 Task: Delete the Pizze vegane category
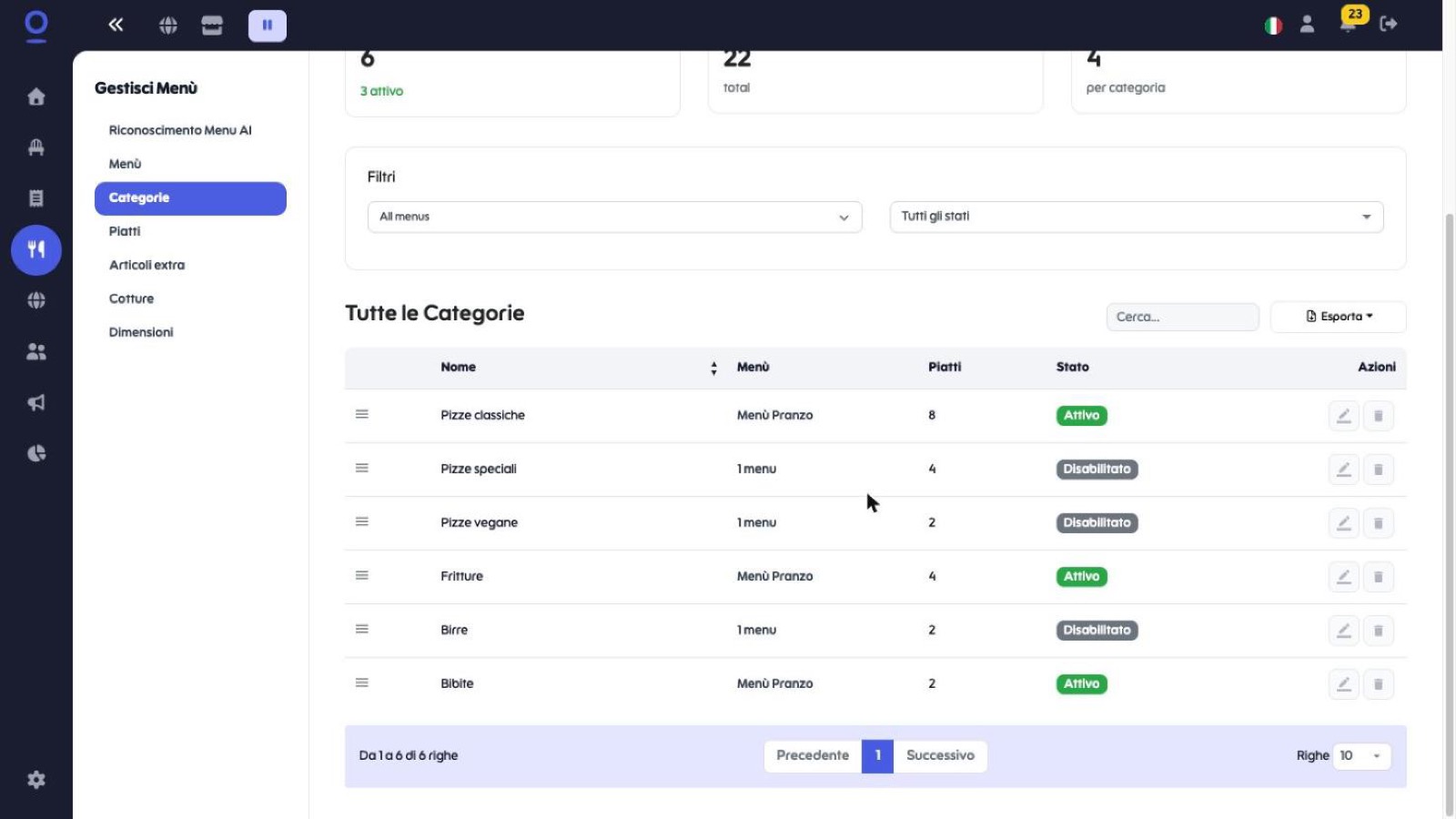point(1379,523)
